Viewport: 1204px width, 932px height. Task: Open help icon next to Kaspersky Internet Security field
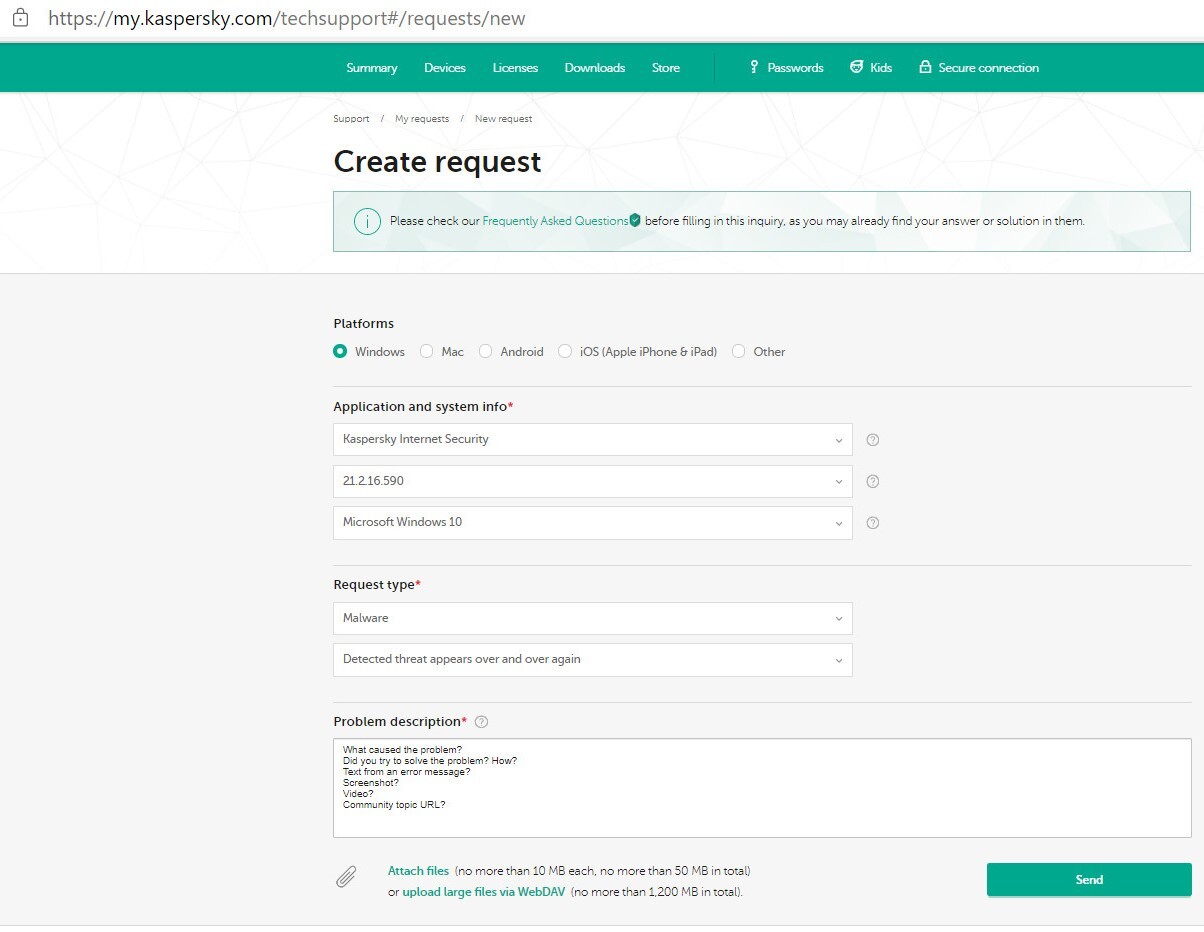(x=872, y=439)
